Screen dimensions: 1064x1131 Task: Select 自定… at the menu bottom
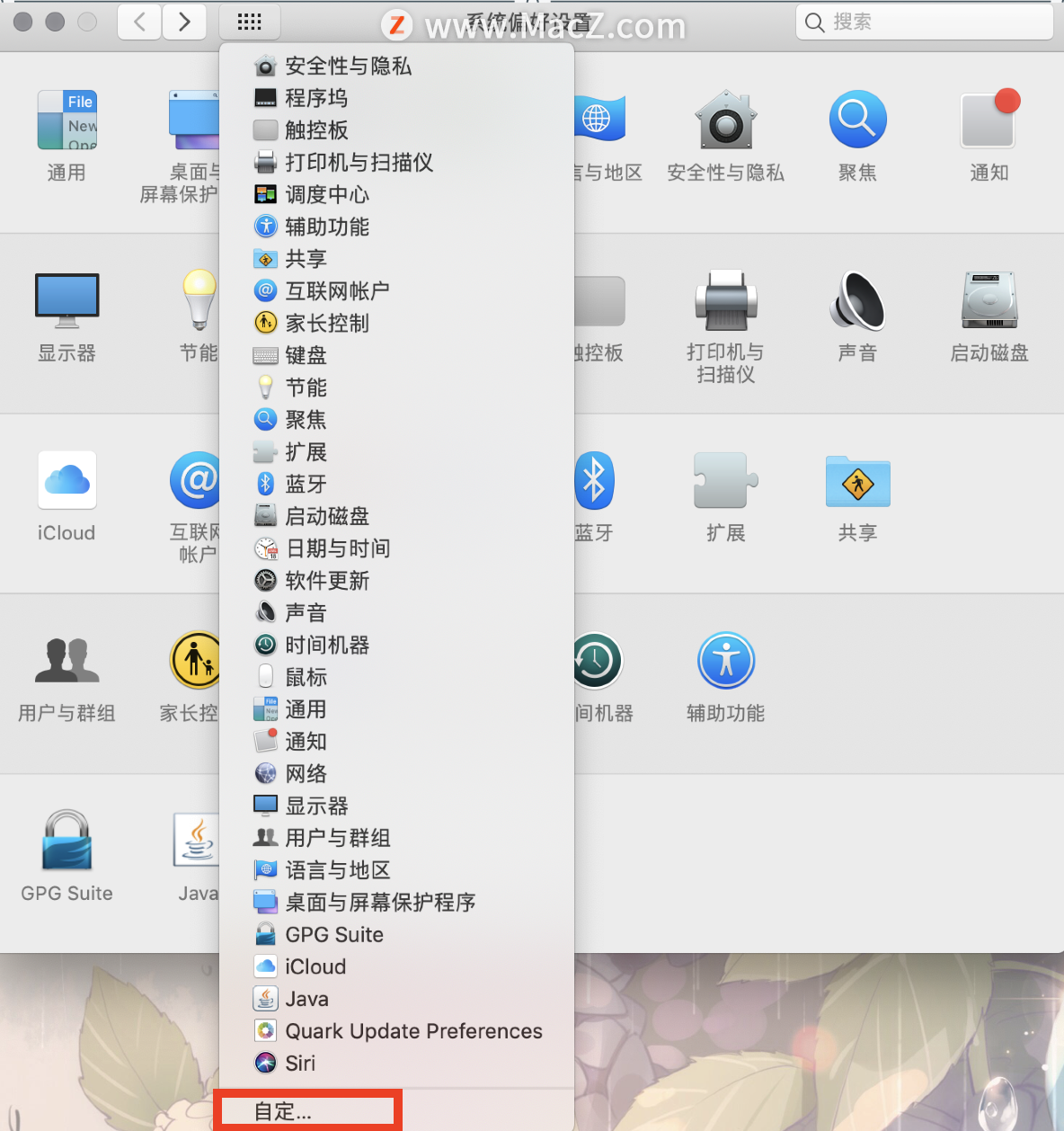tap(396, 1112)
